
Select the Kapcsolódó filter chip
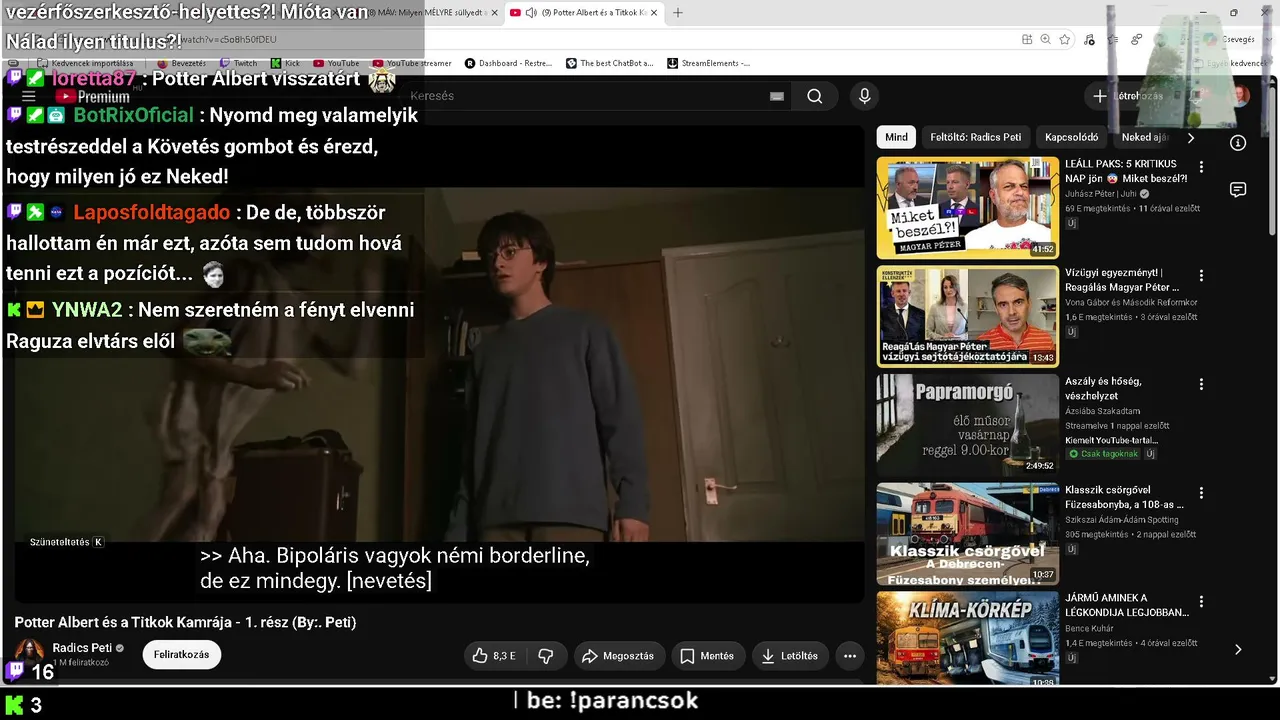pyautogui.click(x=1072, y=137)
